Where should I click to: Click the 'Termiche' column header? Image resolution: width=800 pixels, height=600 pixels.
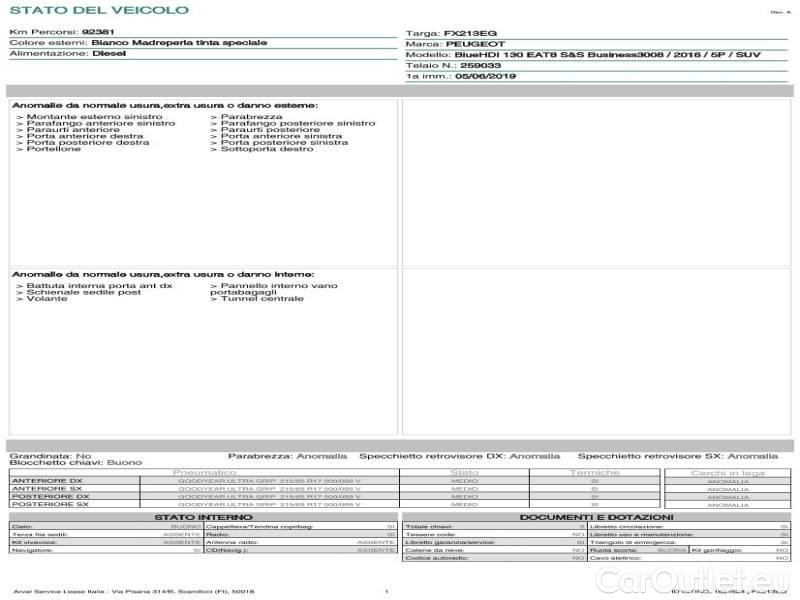tap(595, 473)
